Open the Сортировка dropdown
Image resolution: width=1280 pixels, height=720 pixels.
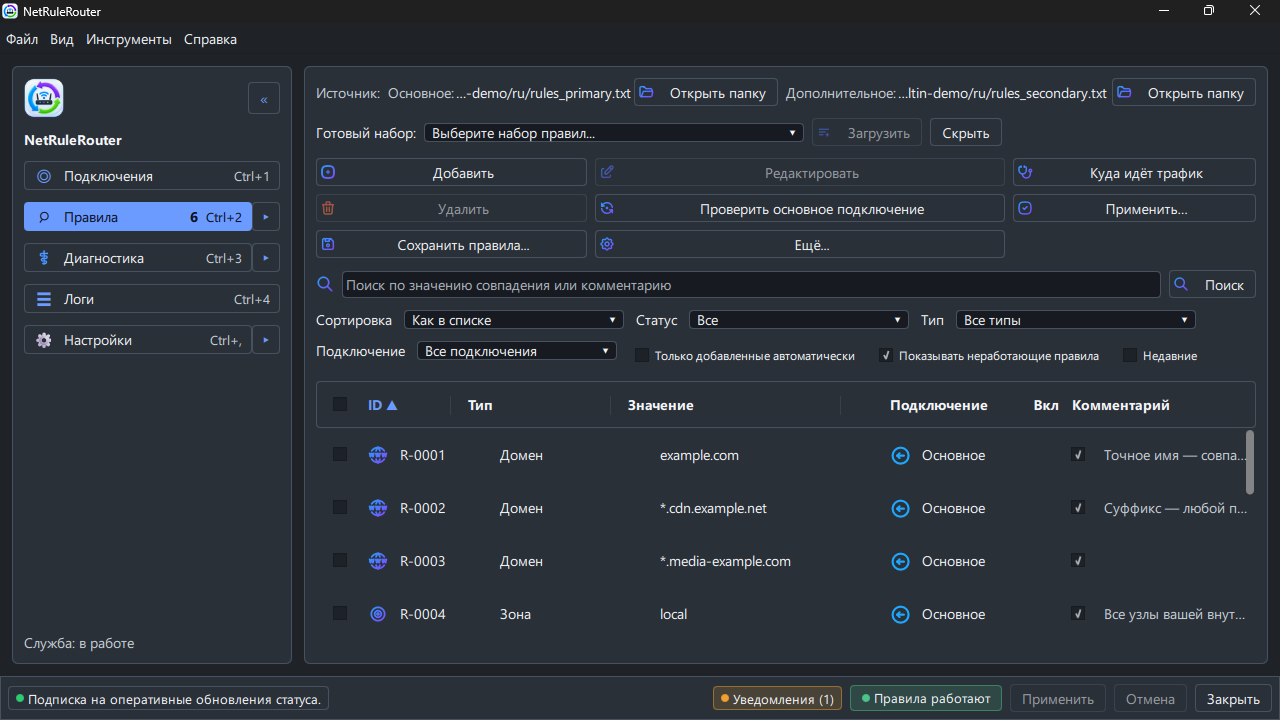click(514, 320)
